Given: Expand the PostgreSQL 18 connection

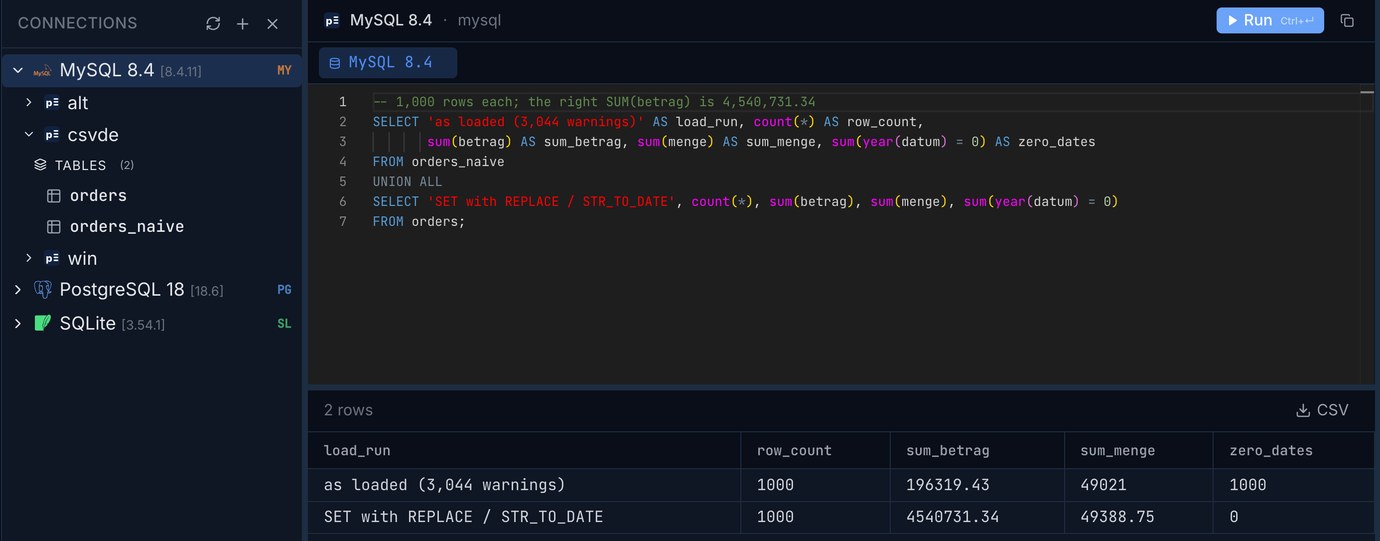Looking at the screenshot, I should tap(18, 290).
